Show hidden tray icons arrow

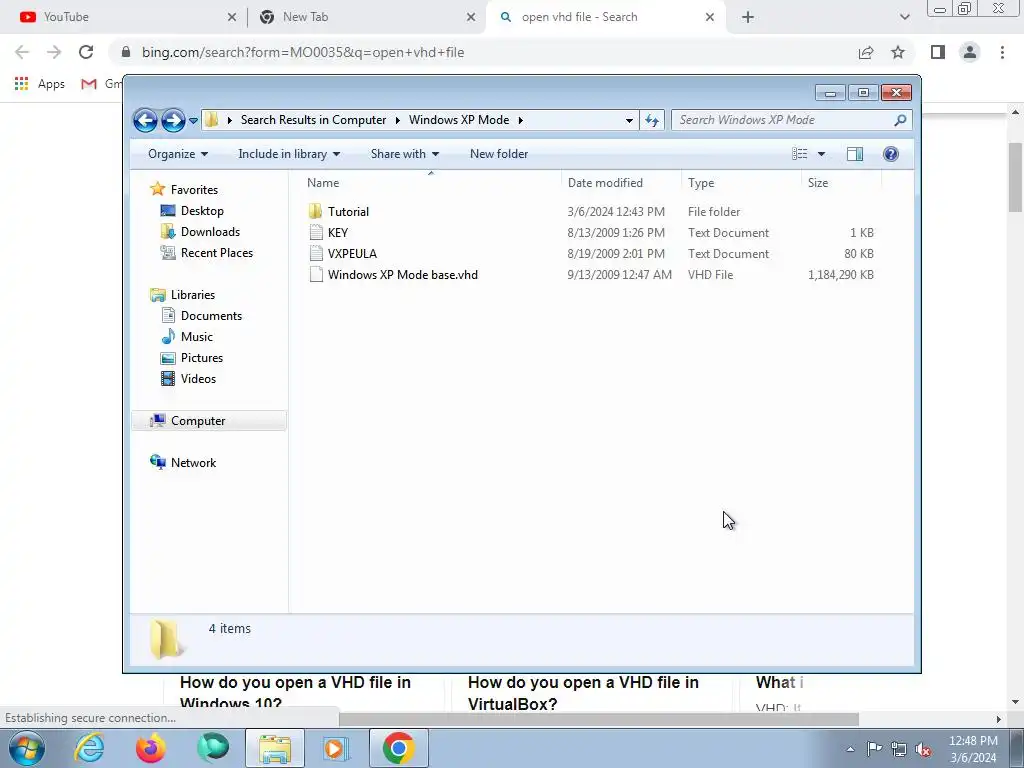point(850,749)
